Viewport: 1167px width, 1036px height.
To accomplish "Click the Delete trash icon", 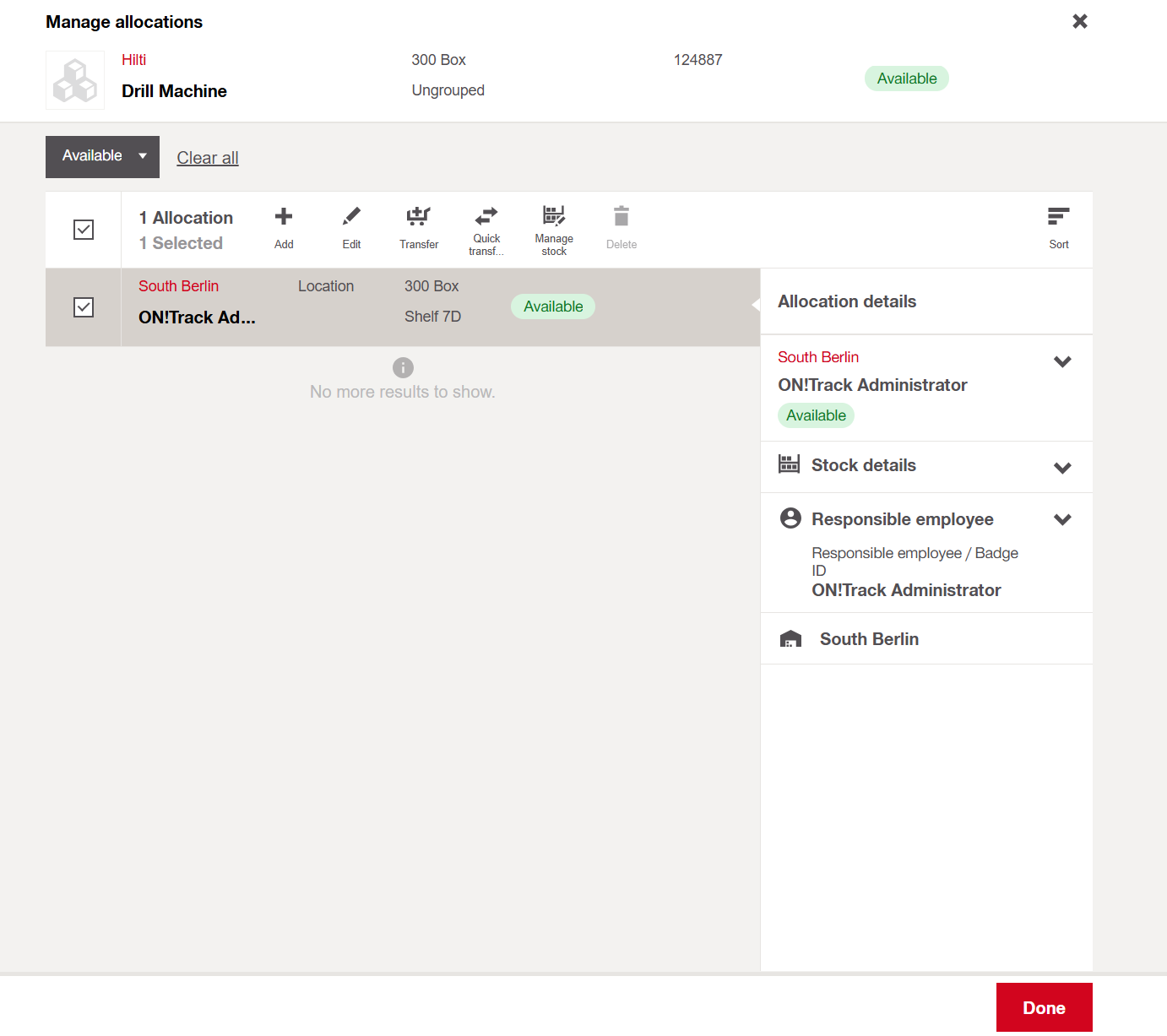I will click(621, 217).
